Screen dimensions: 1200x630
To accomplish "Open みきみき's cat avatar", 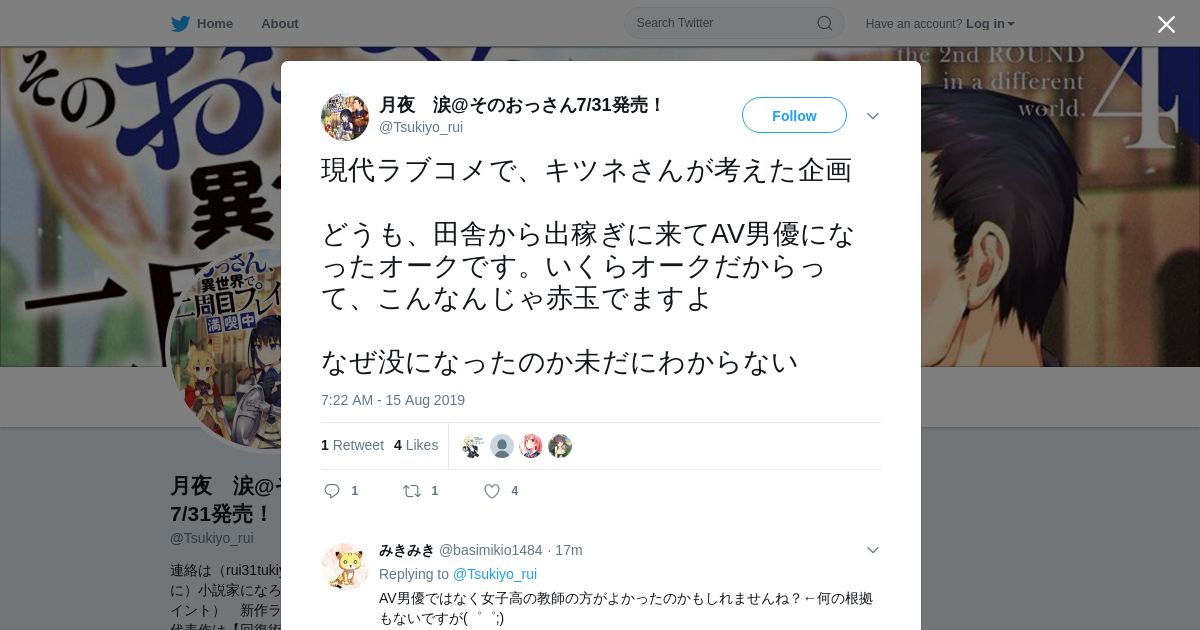I will (x=345, y=567).
